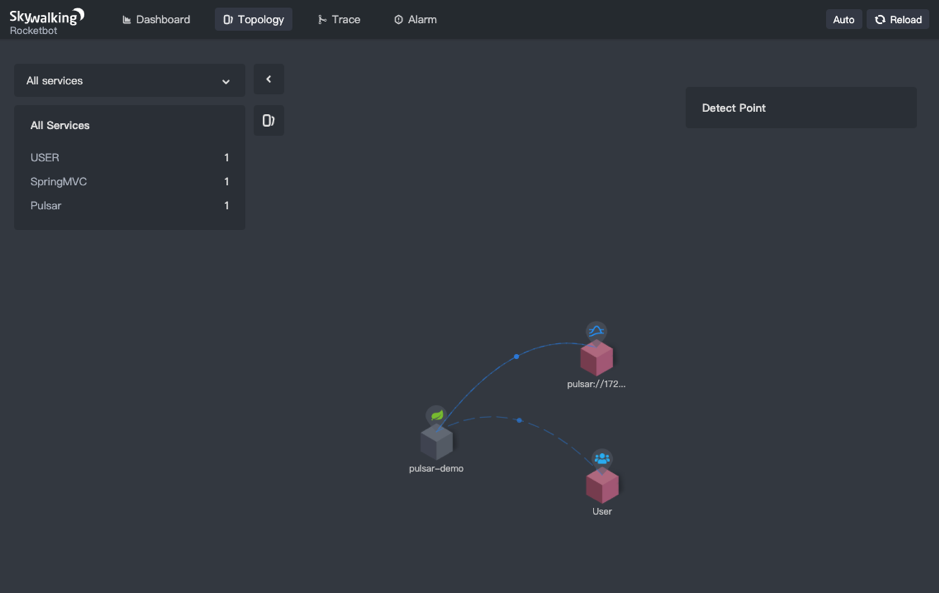
Task: Select the SpringMVC service in the list
Action: [59, 181]
